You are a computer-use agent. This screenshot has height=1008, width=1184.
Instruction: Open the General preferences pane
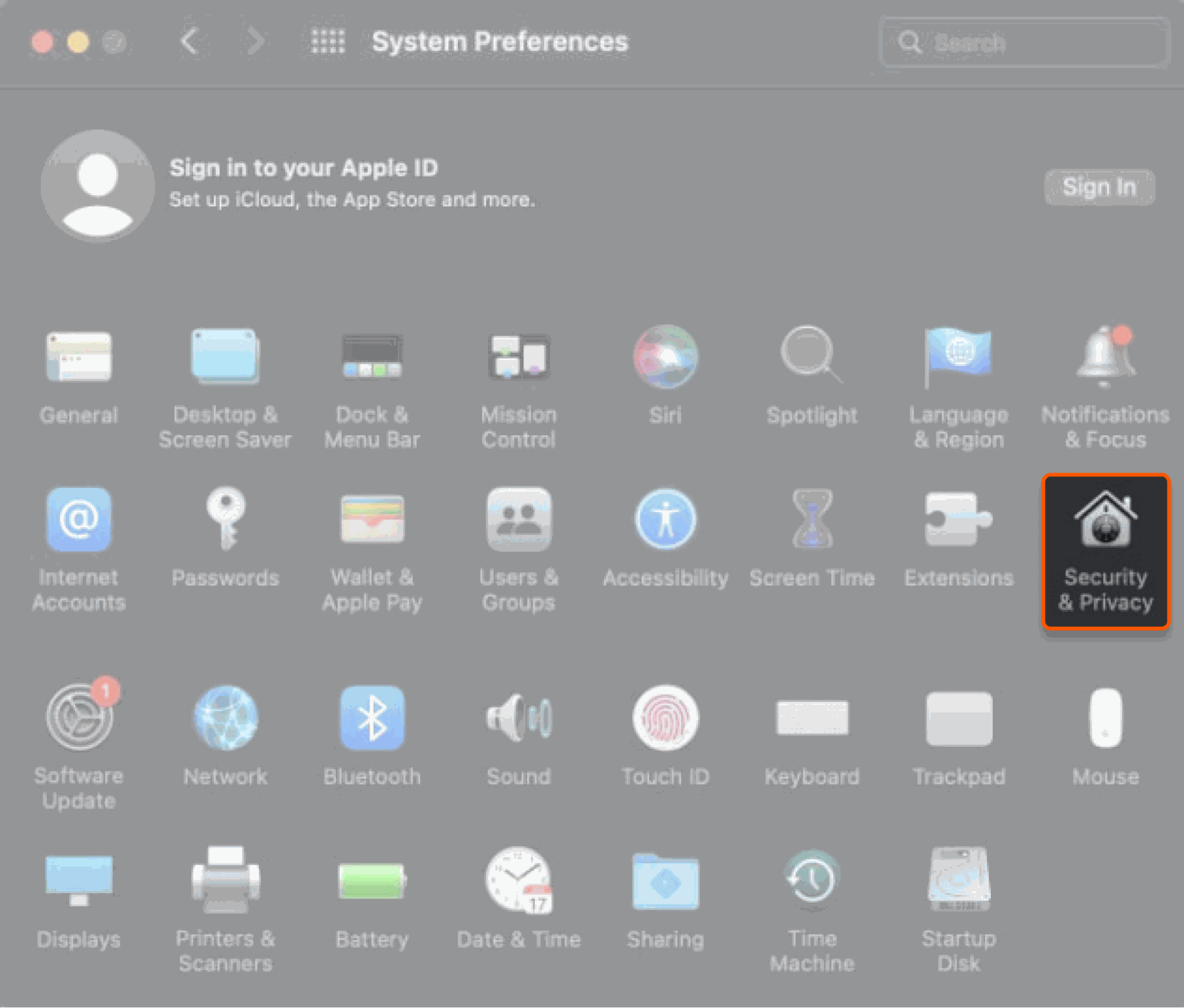(x=79, y=377)
